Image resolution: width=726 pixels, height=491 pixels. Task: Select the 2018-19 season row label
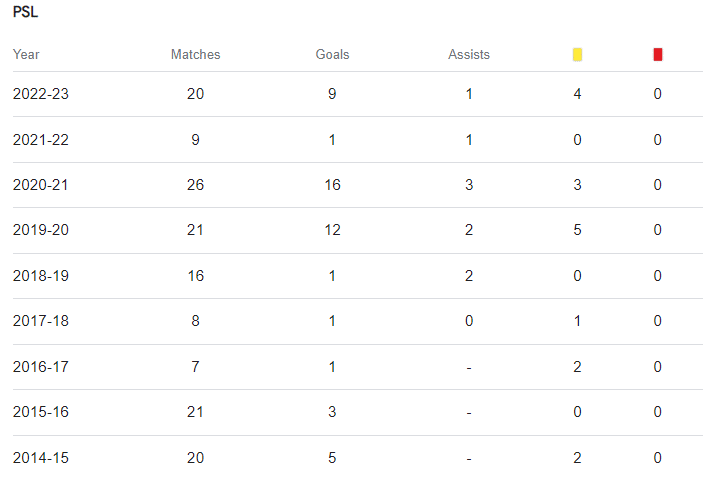(x=41, y=276)
